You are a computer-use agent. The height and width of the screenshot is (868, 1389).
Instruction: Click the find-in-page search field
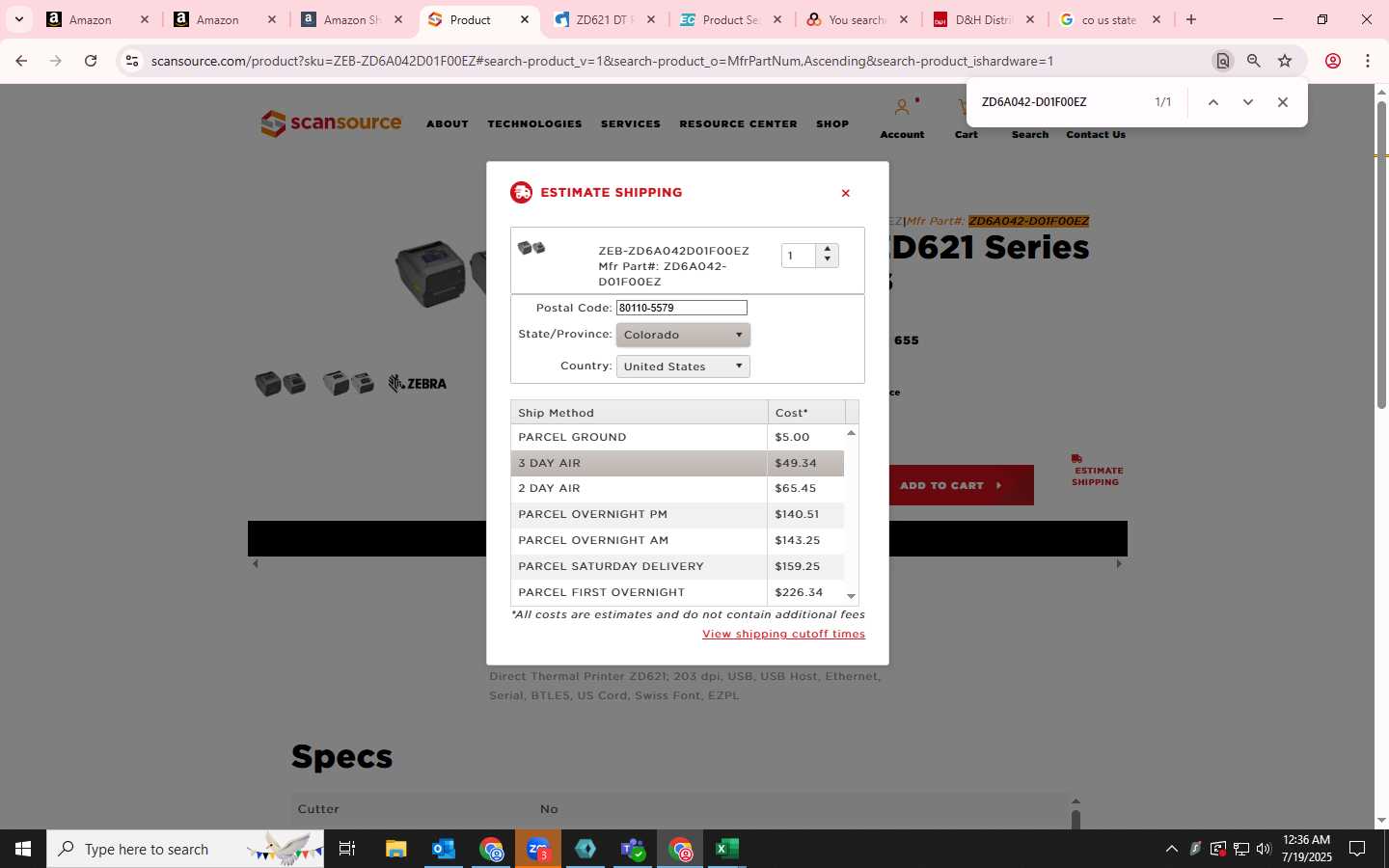1061,102
